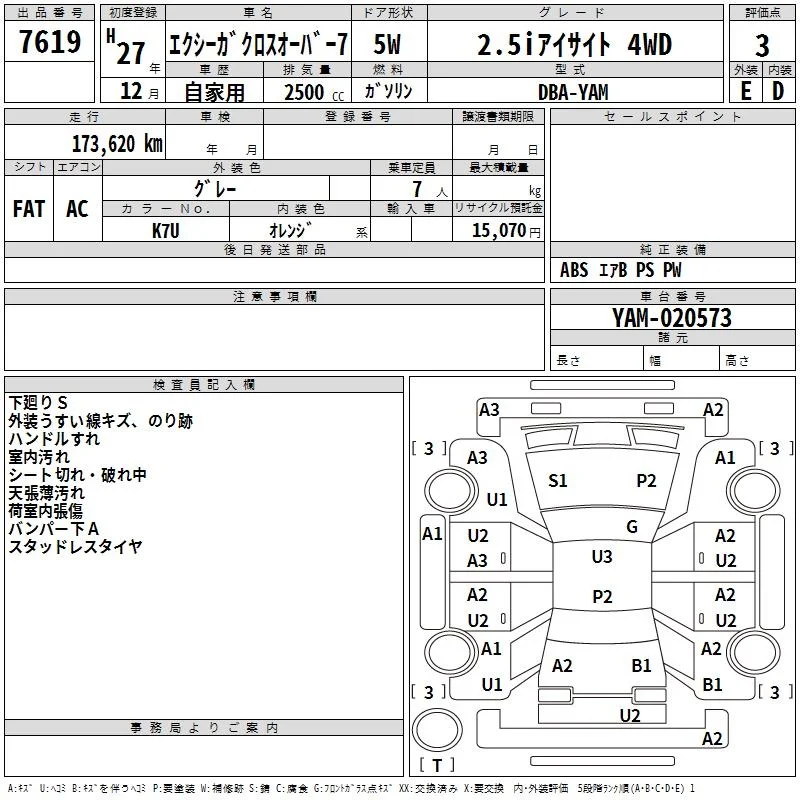The height and width of the screenshot is (800, 800).
Task: Click the AC air conditioner value
Action: (77, 209)
